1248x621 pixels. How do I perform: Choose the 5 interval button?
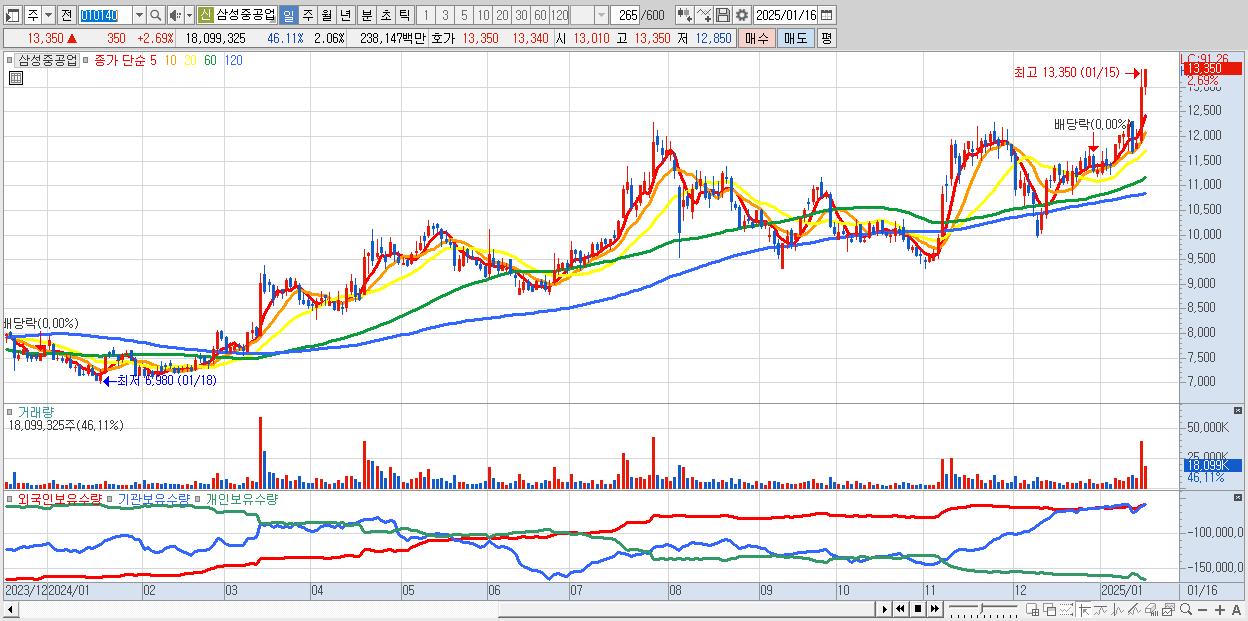click(x=464, y=15)
